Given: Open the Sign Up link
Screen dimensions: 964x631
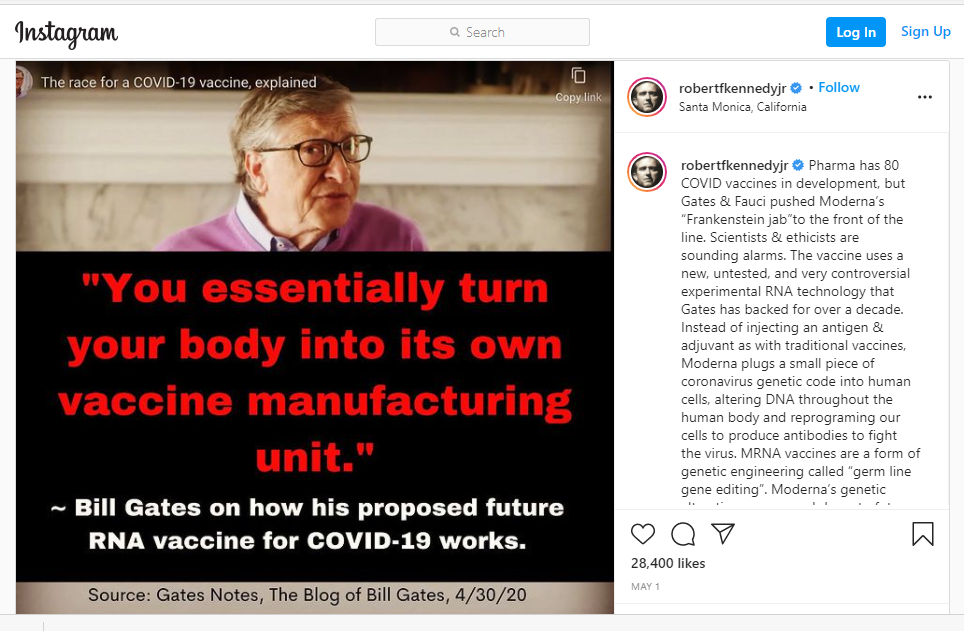Looking at the screenshot, I should 925,31.
